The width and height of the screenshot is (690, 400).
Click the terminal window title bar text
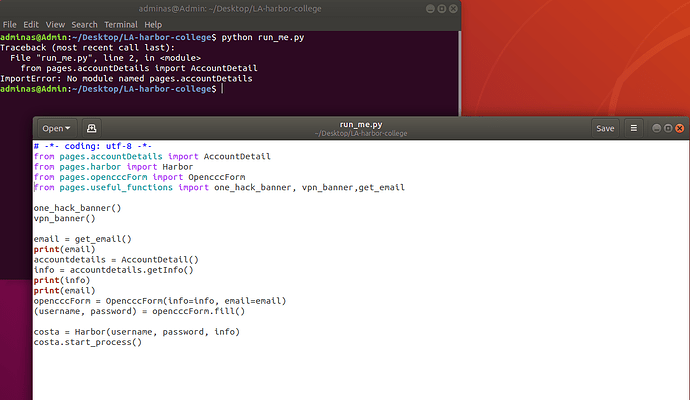[230, 9]
